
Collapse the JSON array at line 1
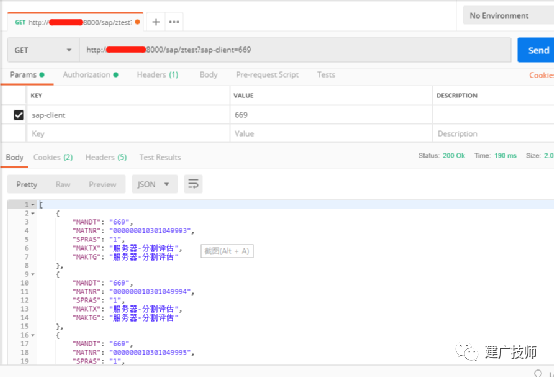[x=33, y=205]
